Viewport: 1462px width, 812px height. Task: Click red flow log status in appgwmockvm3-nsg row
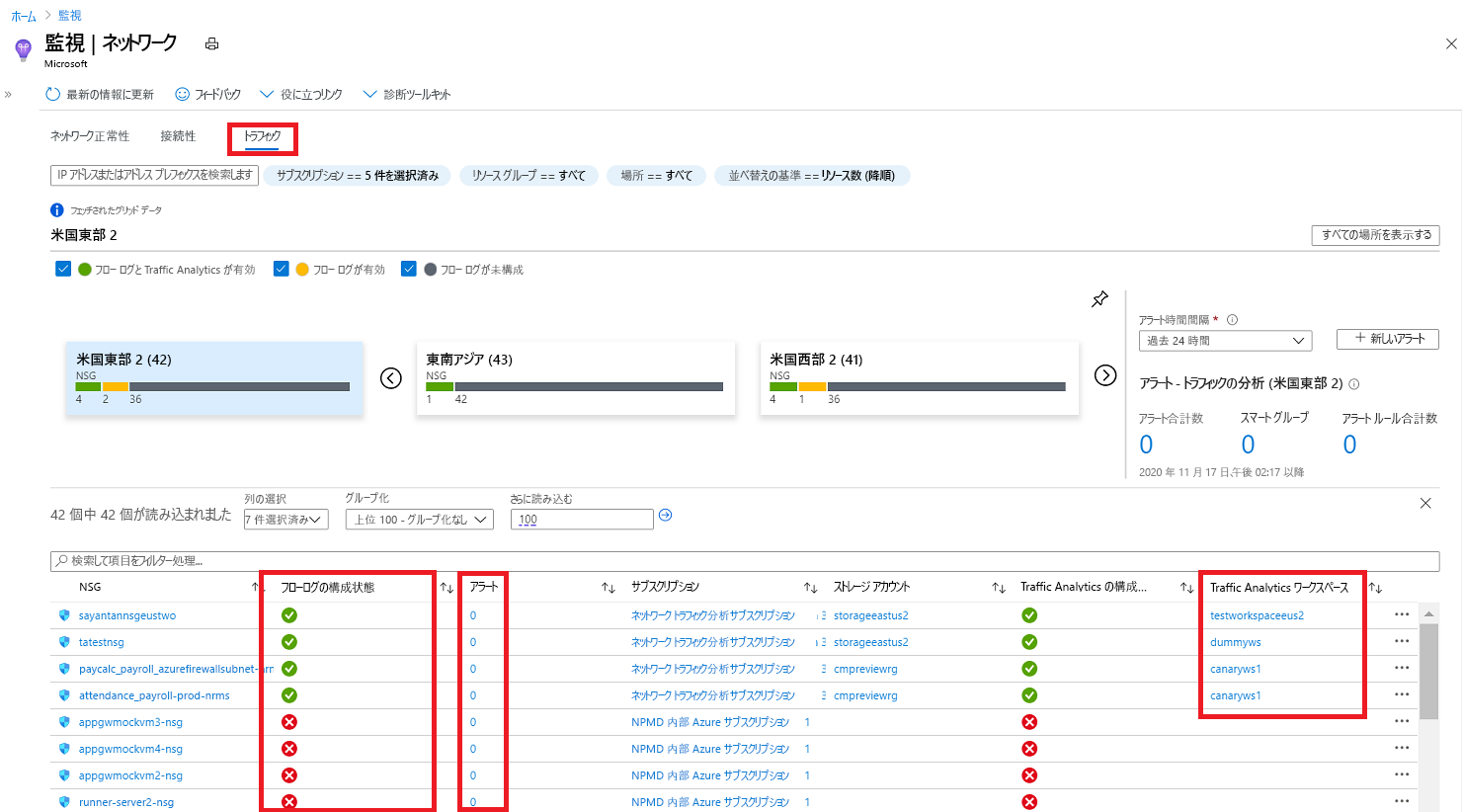pyautogui.click(x=289, y=722)
